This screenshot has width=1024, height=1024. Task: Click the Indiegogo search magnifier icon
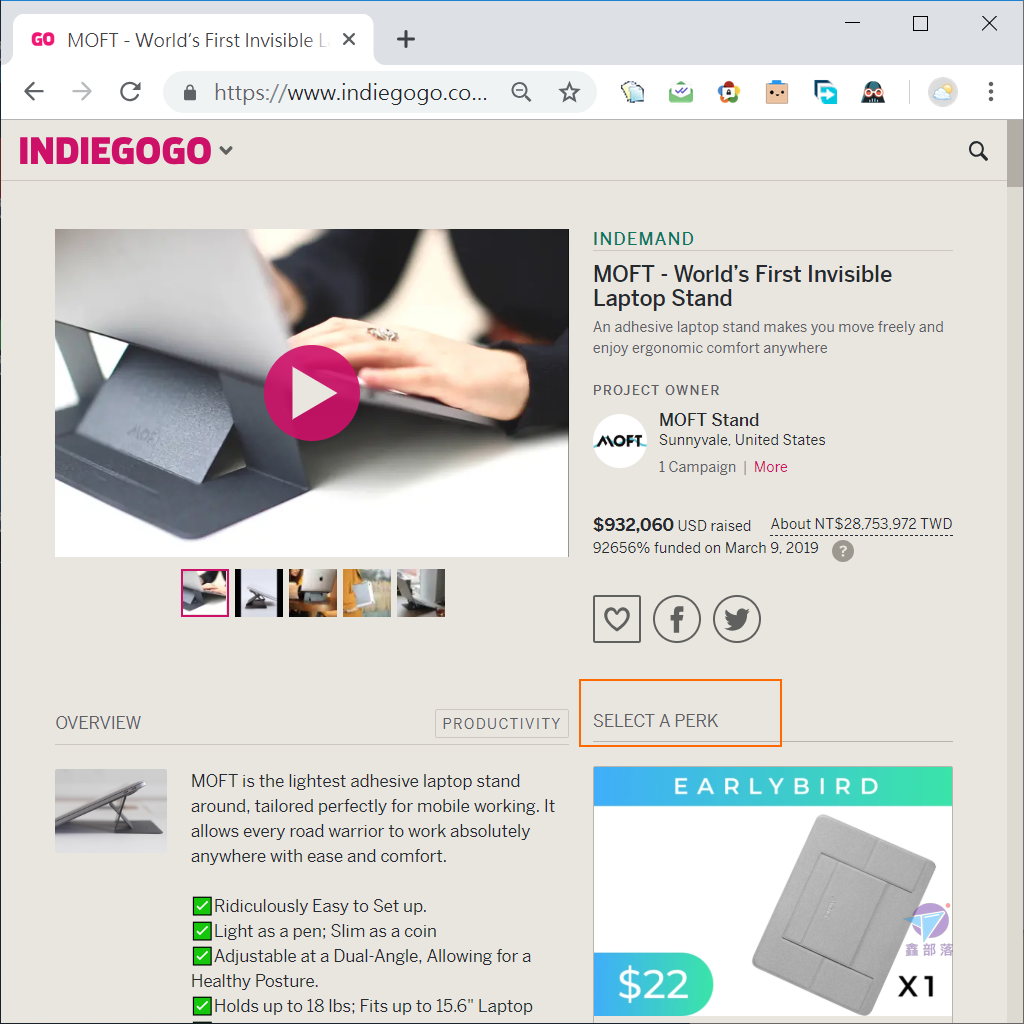(x=978, y=151)
